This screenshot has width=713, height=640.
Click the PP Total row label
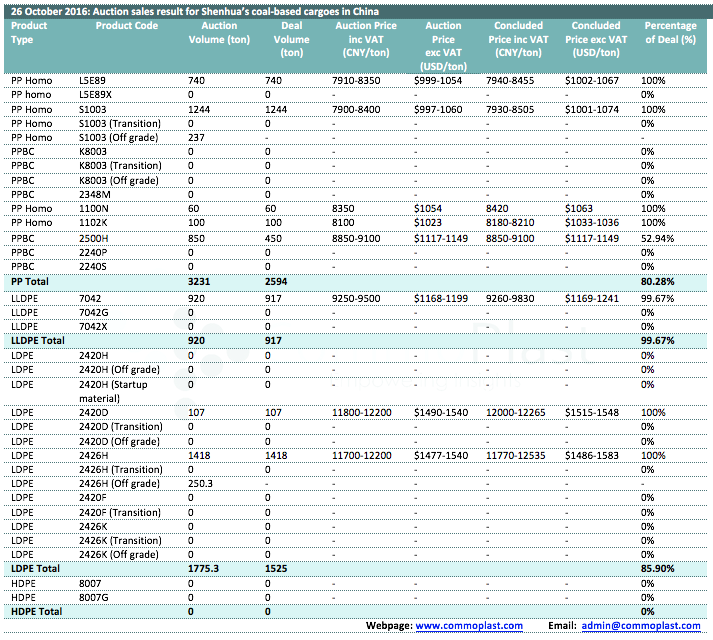[x=31, y=283]
